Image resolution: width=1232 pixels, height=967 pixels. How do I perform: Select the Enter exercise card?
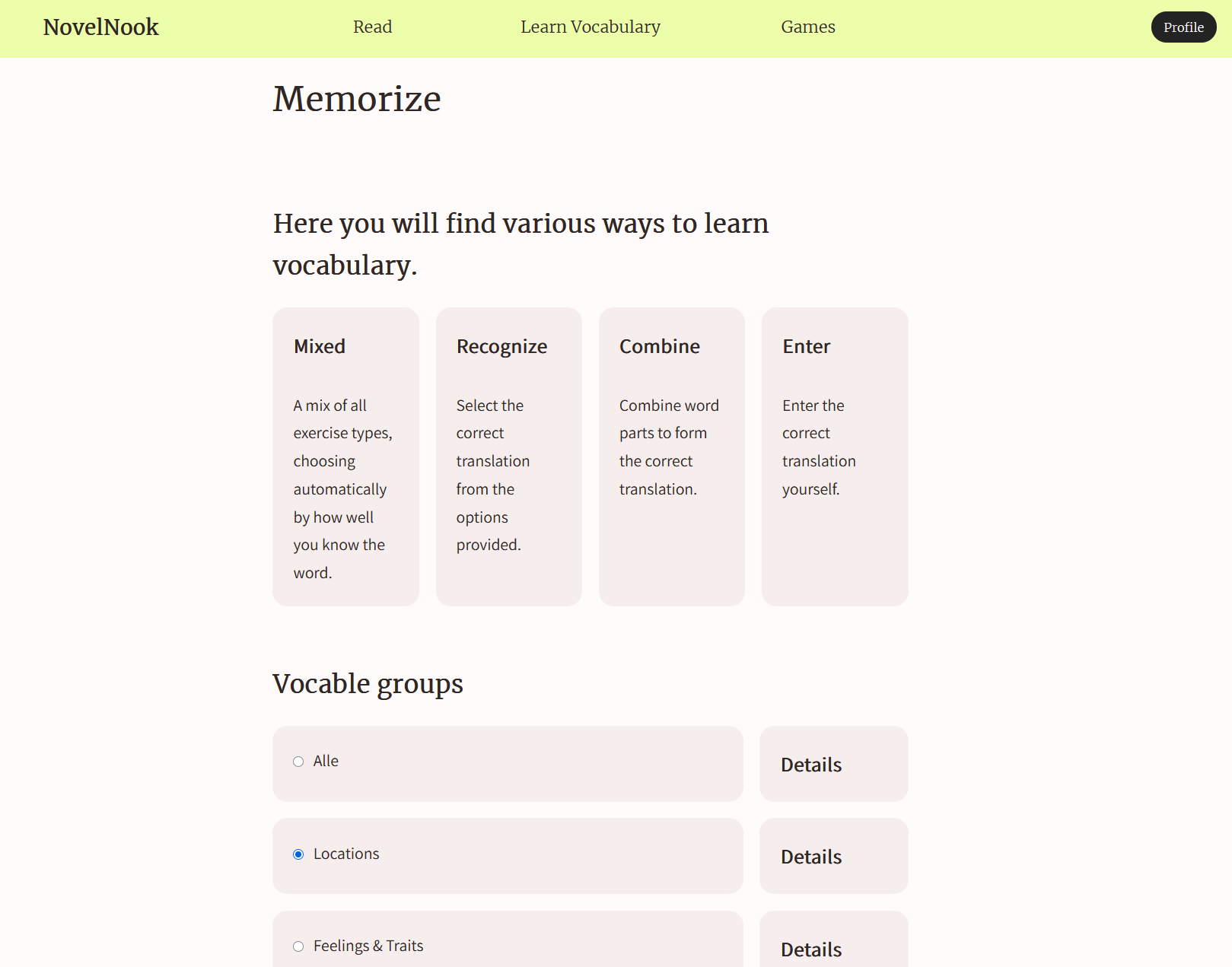835,456
